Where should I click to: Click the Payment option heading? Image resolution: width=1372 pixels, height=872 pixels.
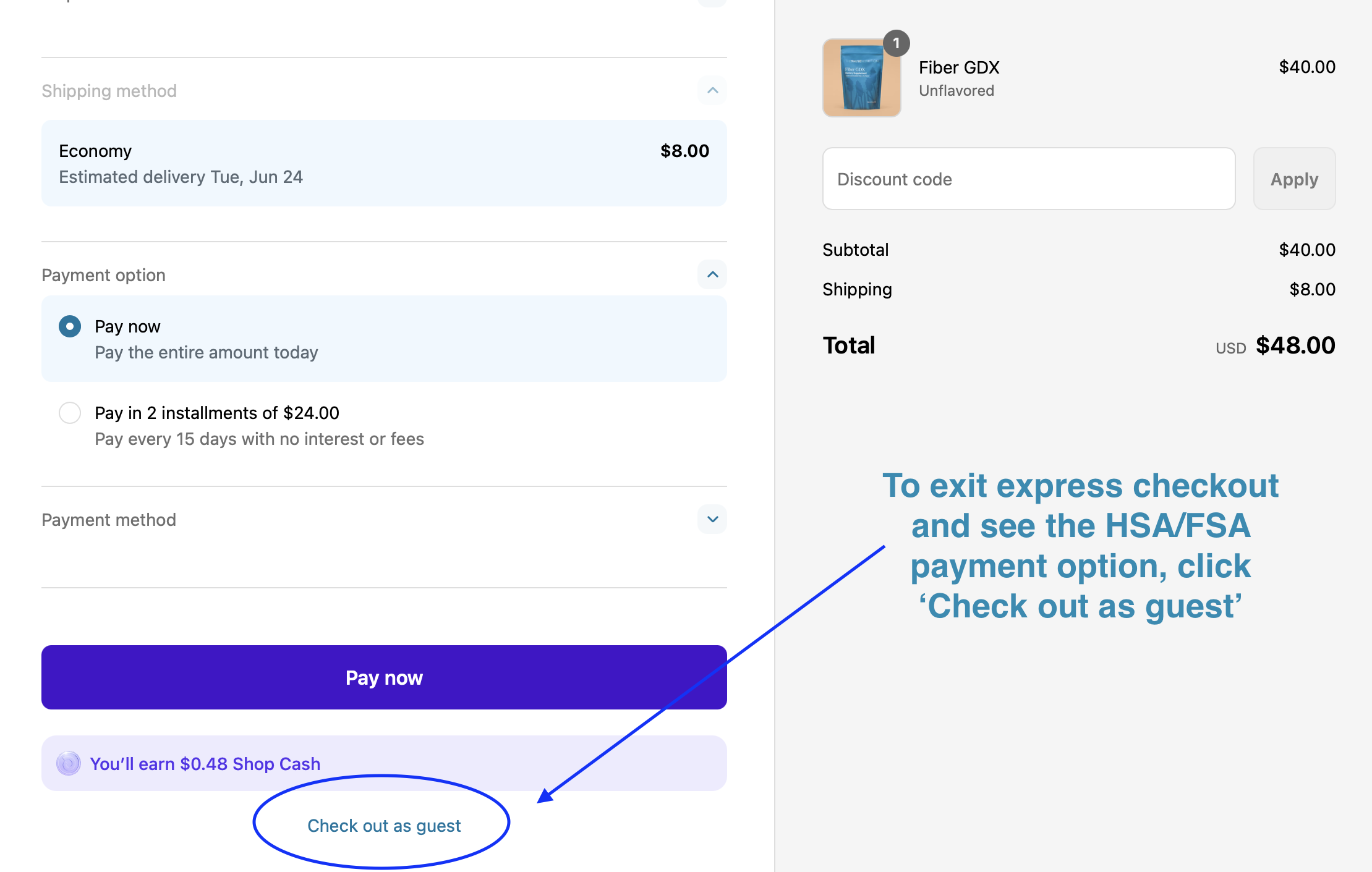pyautogui.click(x=103, y=275)
